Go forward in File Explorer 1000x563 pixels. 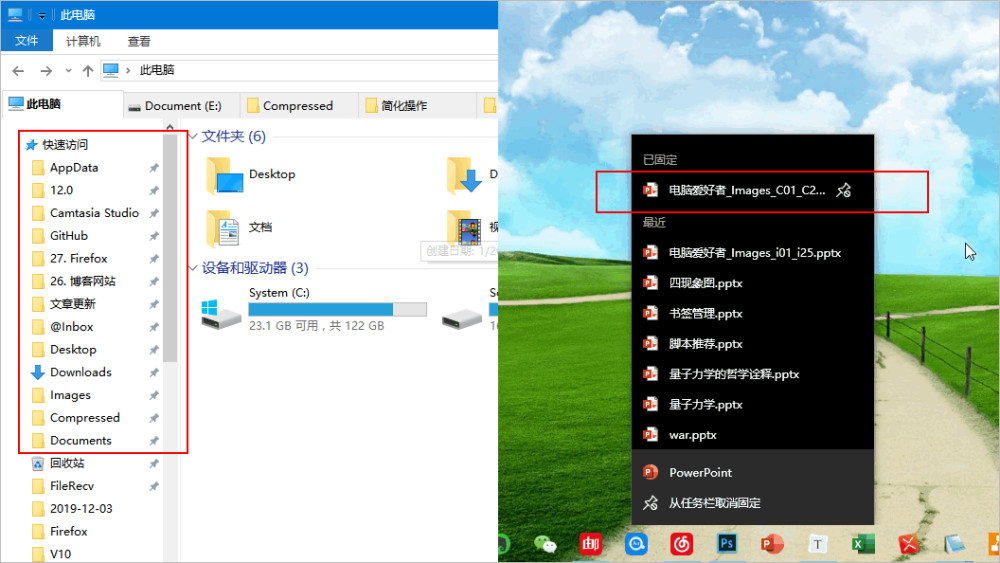46,71
